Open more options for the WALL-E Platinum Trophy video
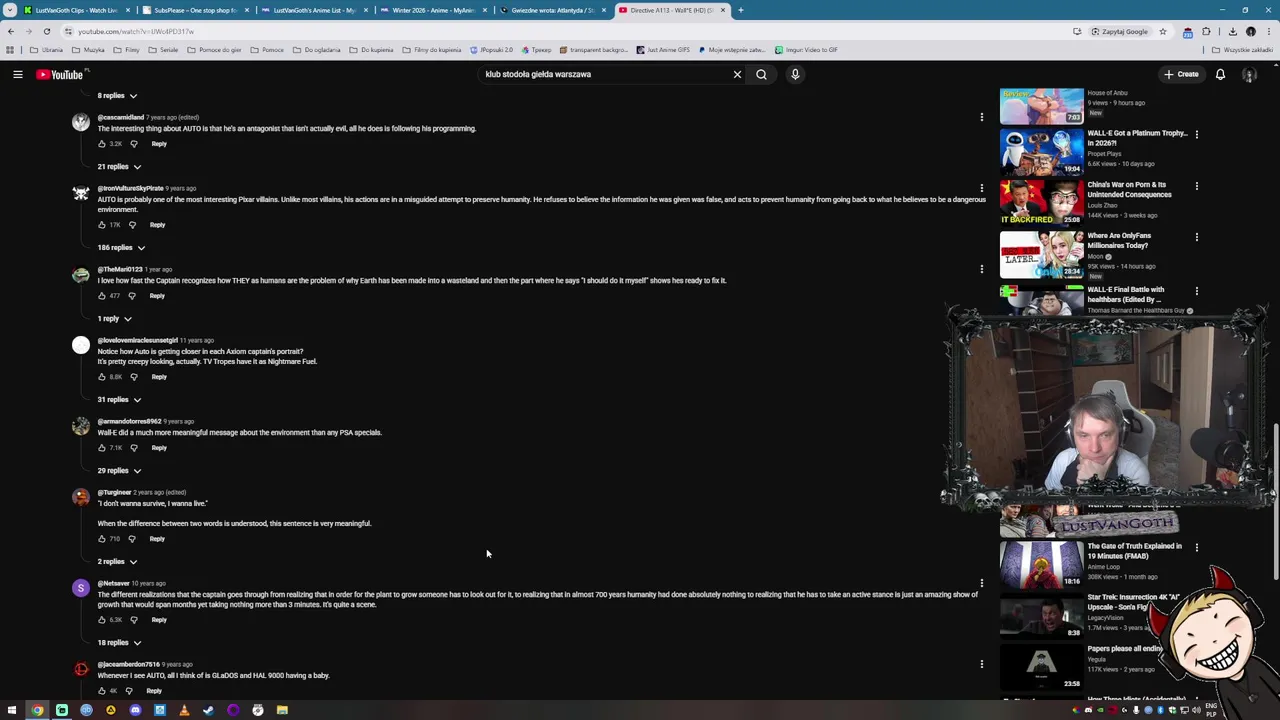1280x720 pixels. pyautogui.click(x=1197, y=134)
